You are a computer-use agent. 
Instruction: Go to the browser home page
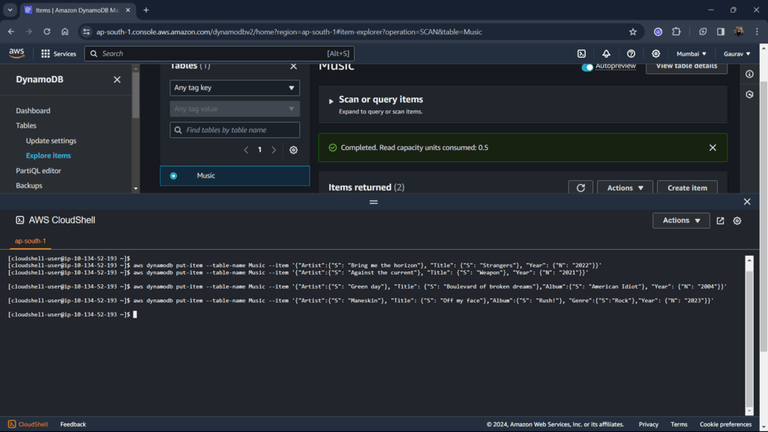pos(65,32)
